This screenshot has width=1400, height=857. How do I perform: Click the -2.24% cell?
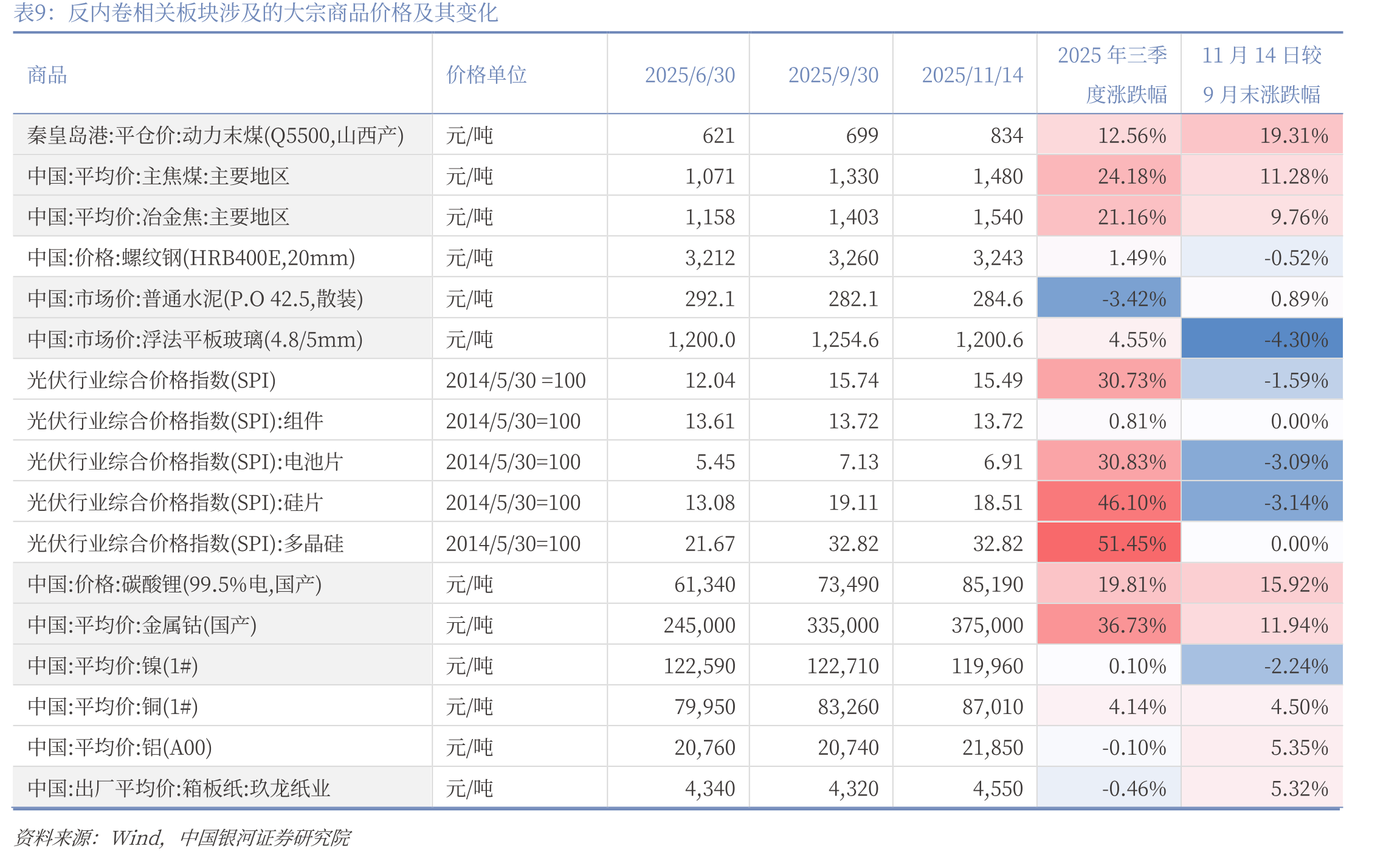click(1262, 665)
